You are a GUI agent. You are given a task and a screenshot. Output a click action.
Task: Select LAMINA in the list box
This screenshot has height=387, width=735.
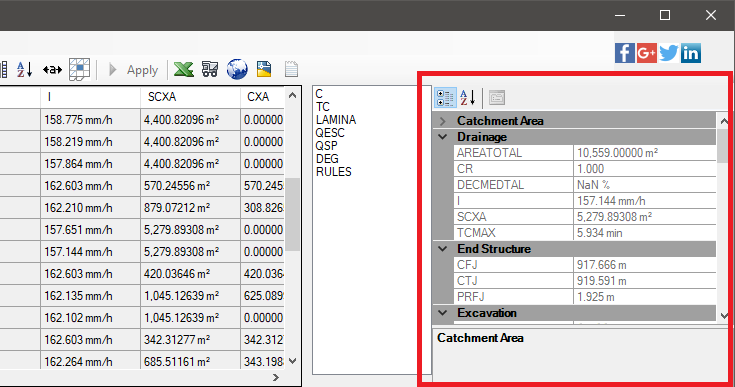336,120
